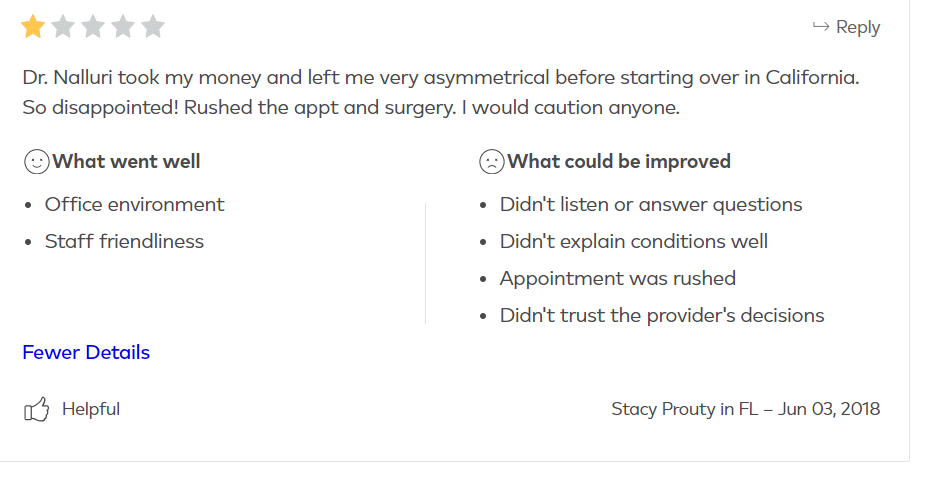Click the third gray rating star
The width and height of the screenshot is (942, 481).
click(x=93, y=27)
